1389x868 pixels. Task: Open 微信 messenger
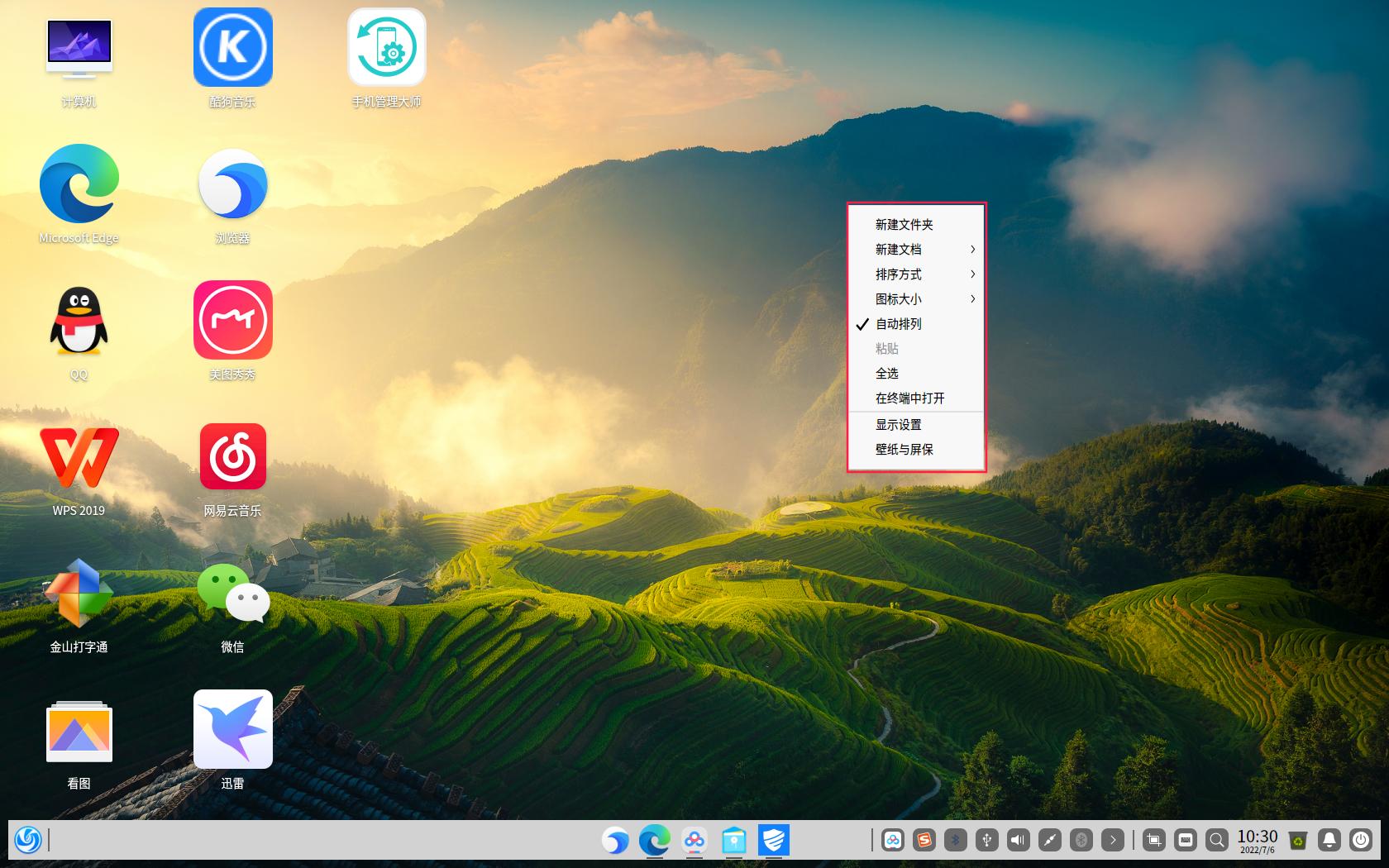point(232,593)
